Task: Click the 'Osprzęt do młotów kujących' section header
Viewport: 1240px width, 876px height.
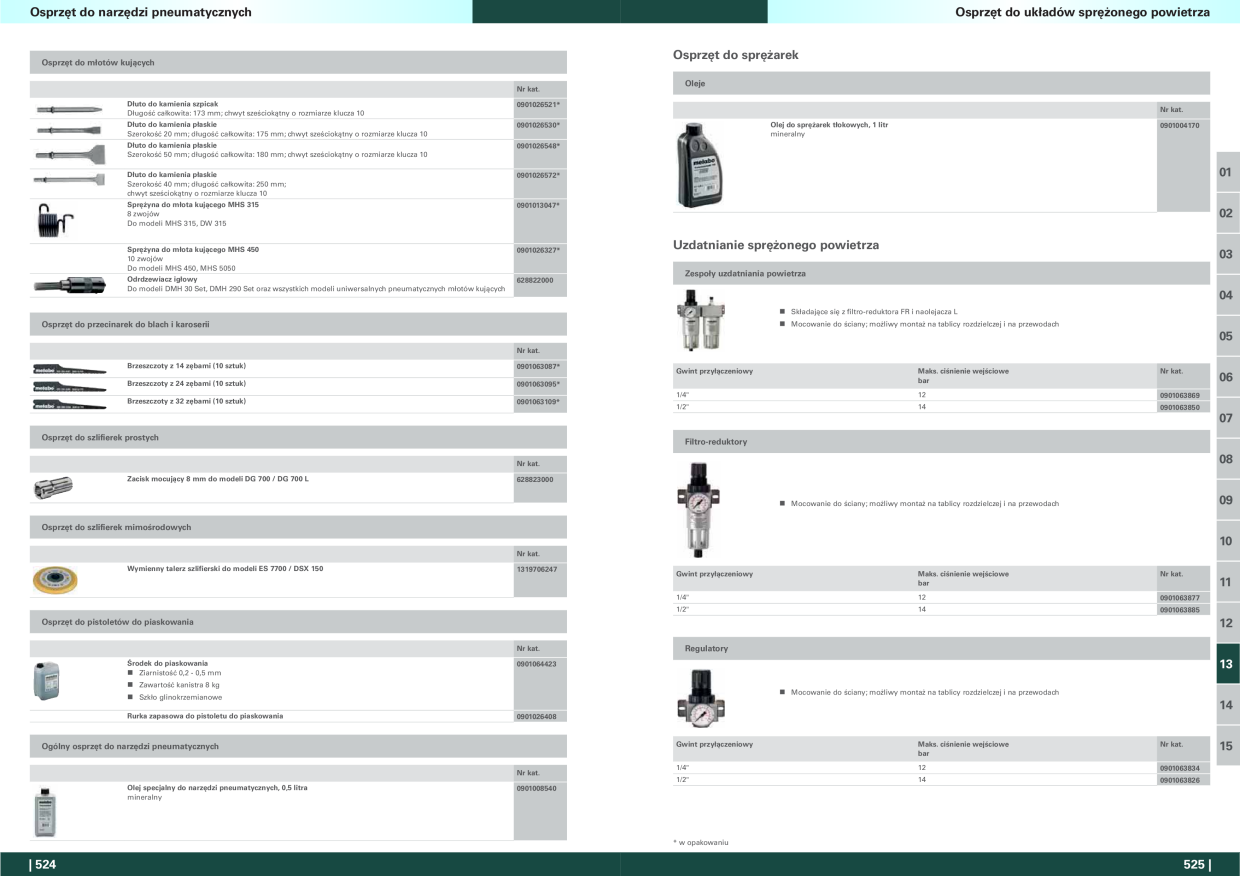Action: click(x=298, y=62)
